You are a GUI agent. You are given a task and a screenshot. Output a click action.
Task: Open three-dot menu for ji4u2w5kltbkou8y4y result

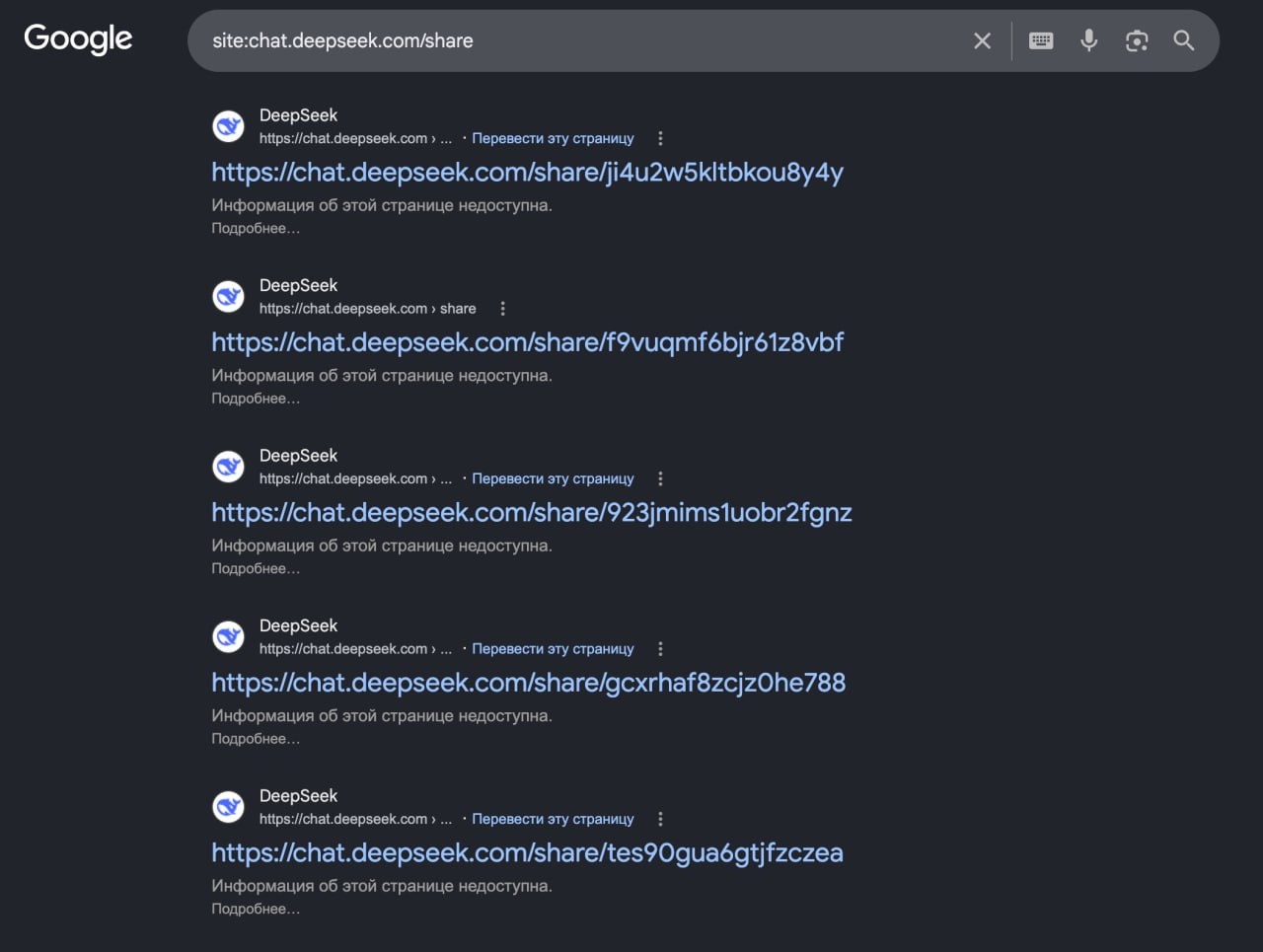tap(660, 138)
